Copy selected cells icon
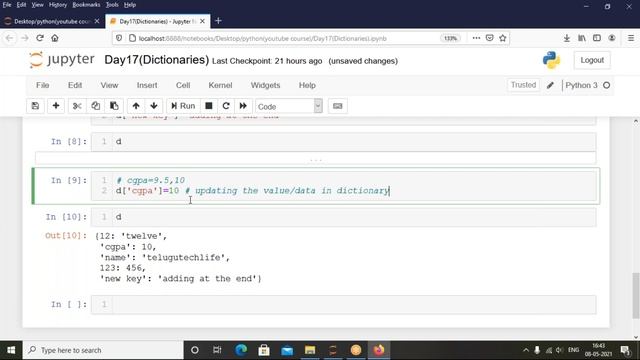The width and height of the screenshot is (640, 360). (x=96, y=106)
